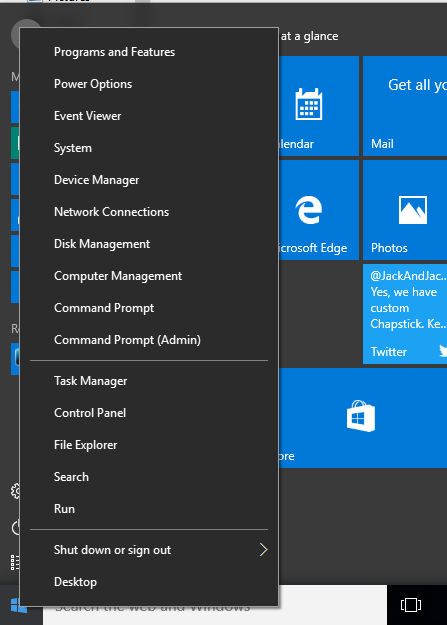The width and height of the screenshot is (447, 625).
Task: Open the Mail tile
Action: tap(405, 106)
